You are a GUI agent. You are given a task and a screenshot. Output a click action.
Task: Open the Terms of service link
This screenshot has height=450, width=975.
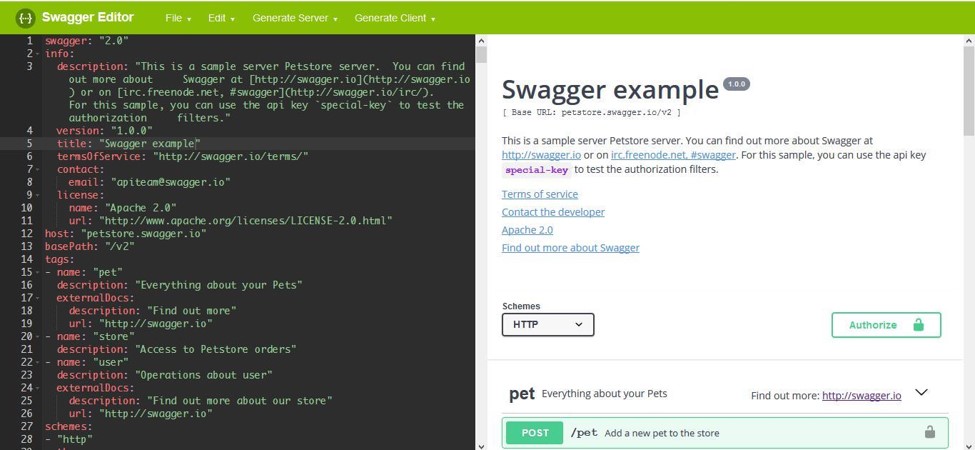coord(540,194)
